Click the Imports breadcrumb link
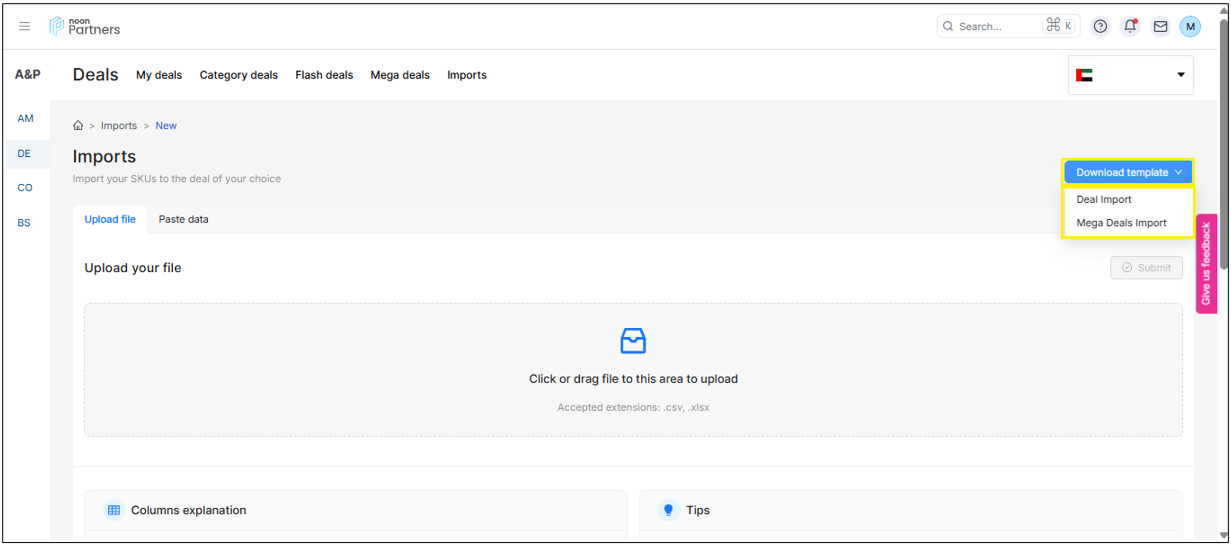1231x544 pixels. click(x=119, y=126)
